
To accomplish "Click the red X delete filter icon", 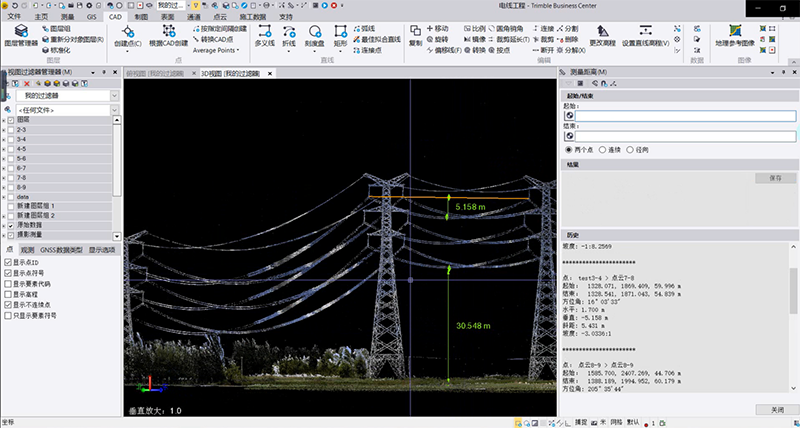I will [x=27, y=84].
